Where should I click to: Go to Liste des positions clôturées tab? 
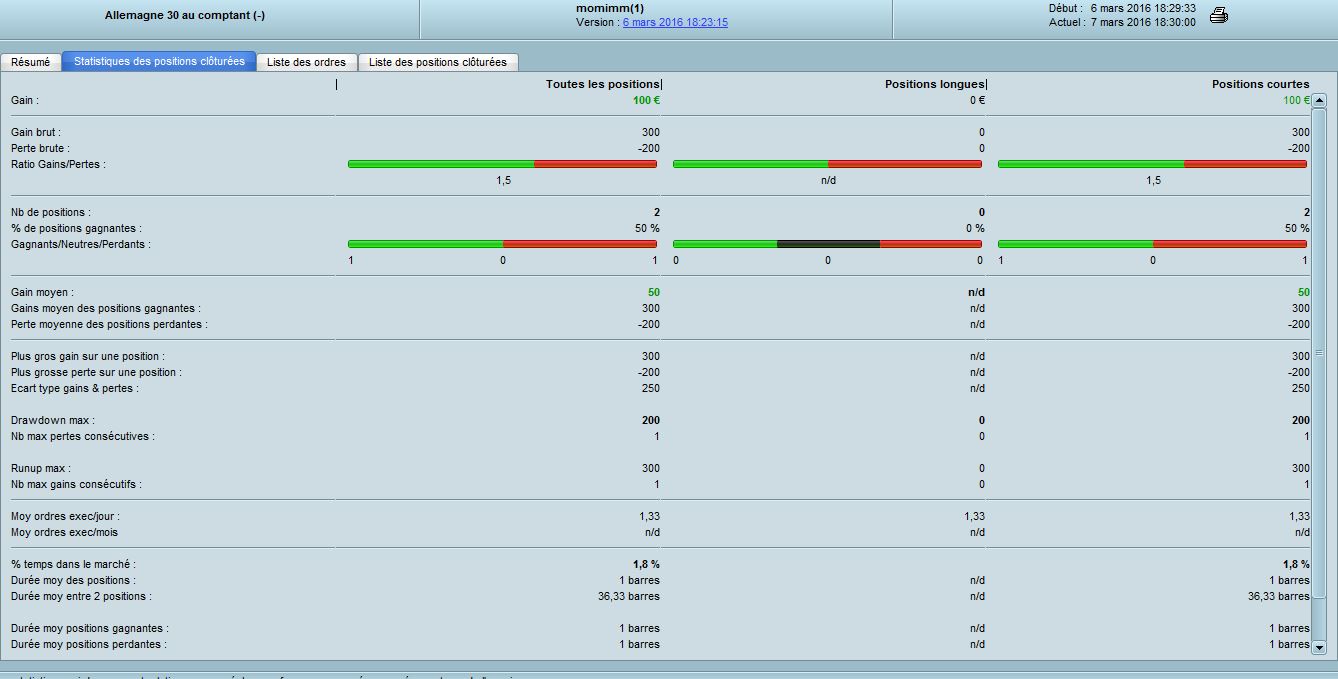pyautogui.click(x=438, y=62)
